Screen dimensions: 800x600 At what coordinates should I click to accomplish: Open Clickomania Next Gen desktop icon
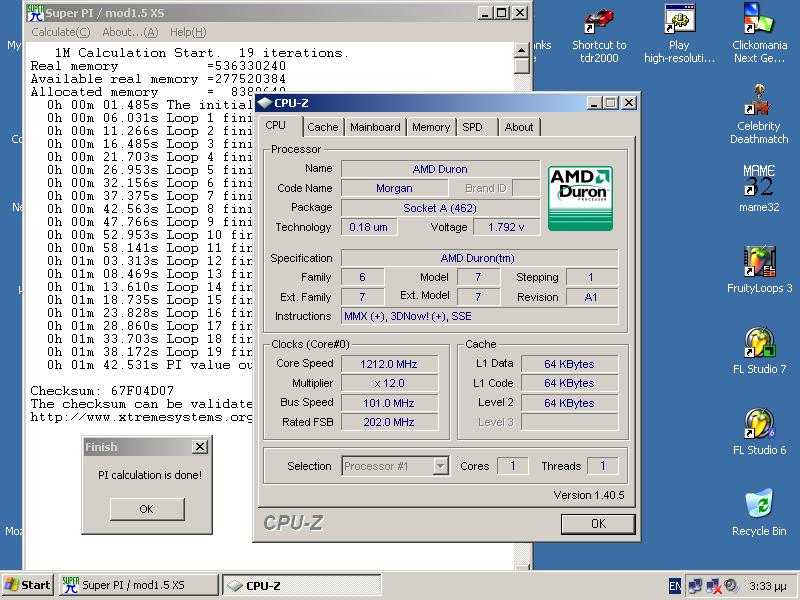759,34
